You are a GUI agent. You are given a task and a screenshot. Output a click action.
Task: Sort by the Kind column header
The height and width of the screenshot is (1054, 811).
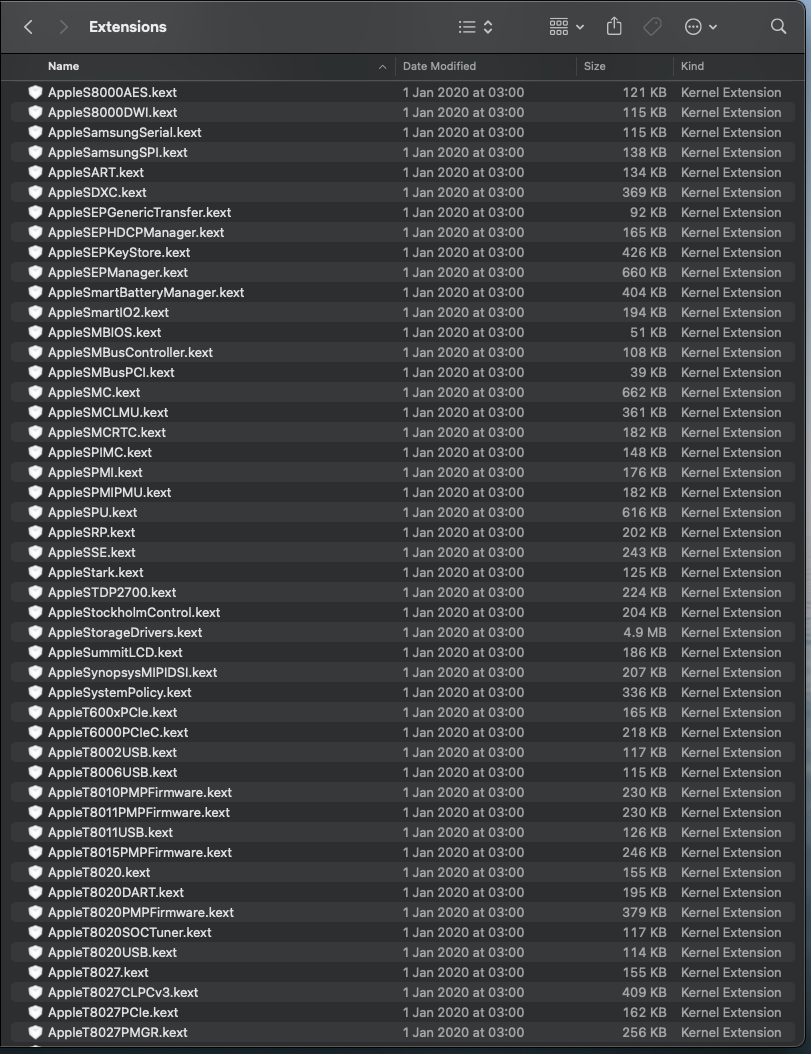[692, 67]
